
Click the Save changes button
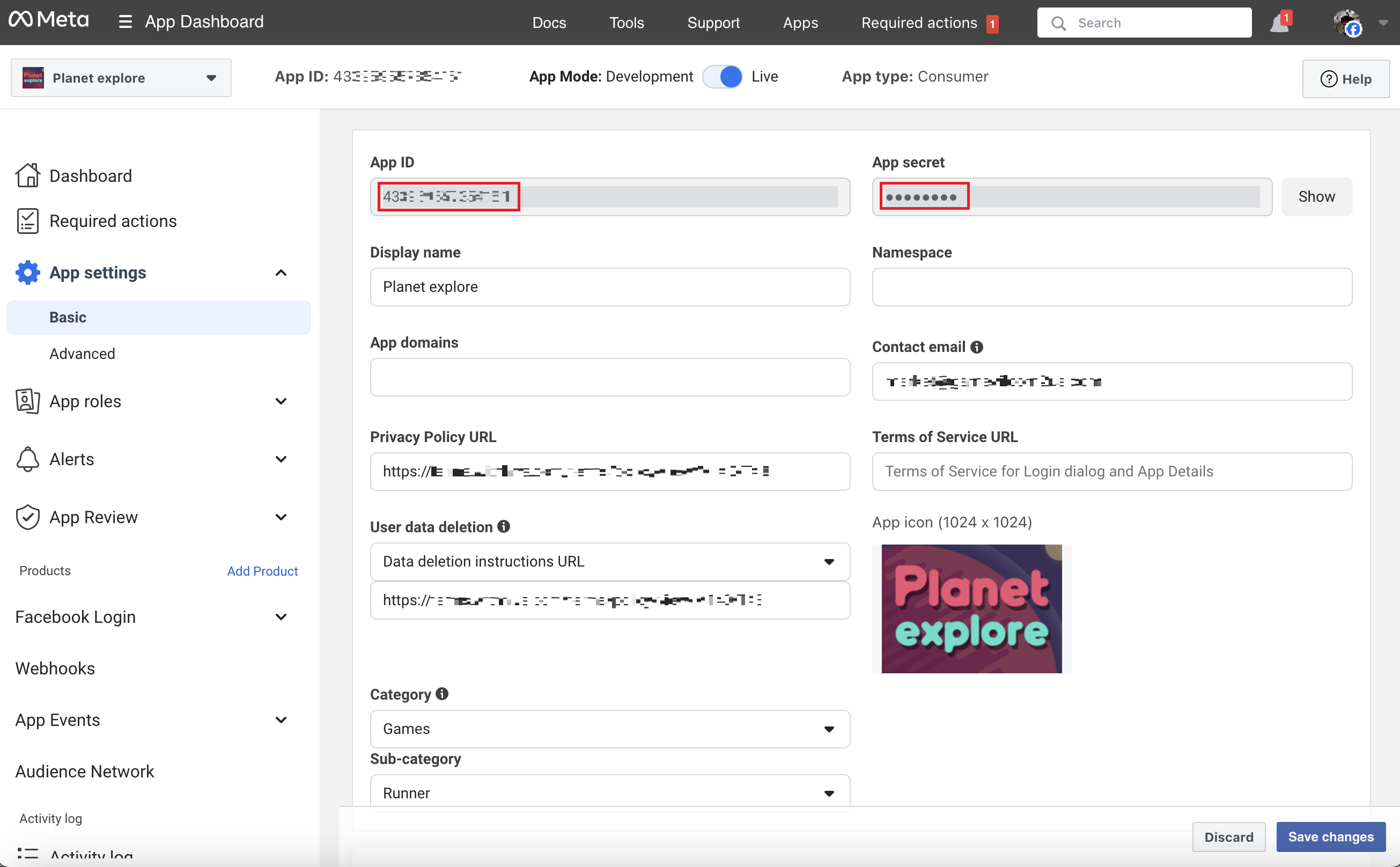[x=1331, y=836]
